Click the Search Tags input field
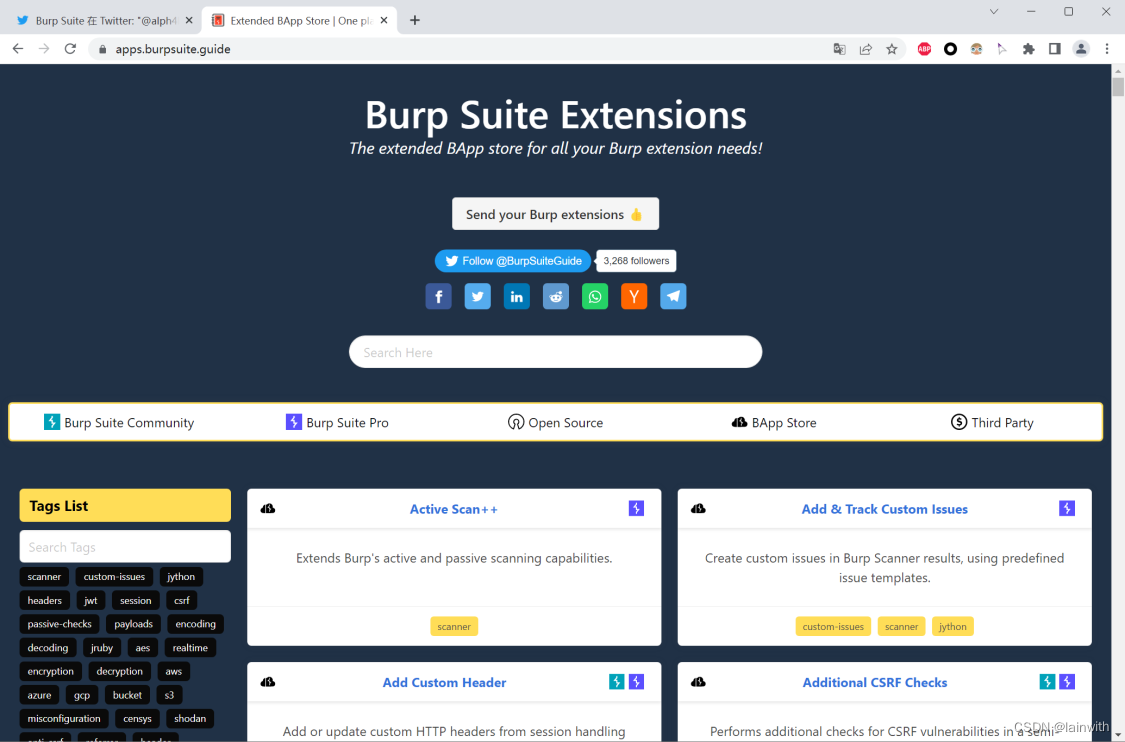Viewport: 1125px width, 742px height. click(125, 547)
